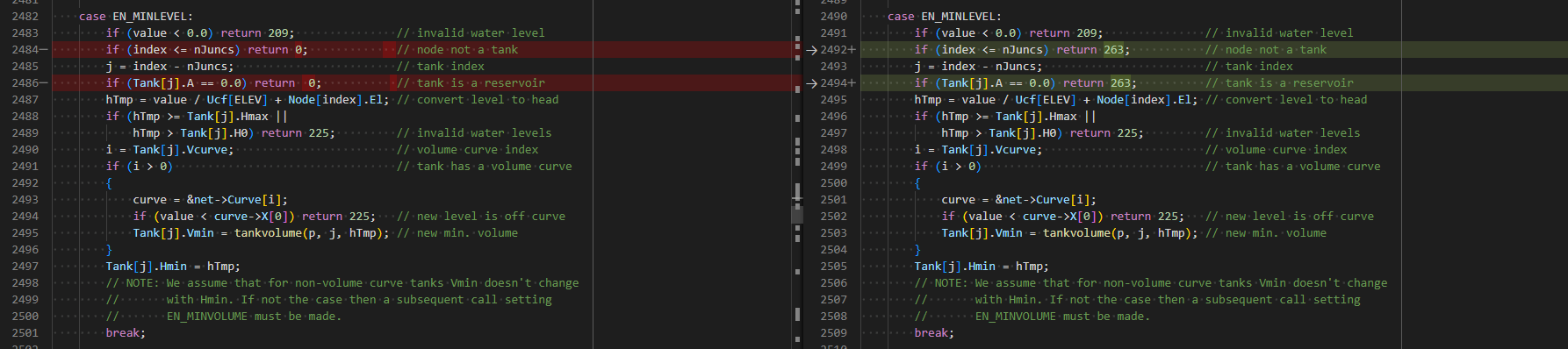The height and width of the screenshot is (349, 1568).
Task: Click the minus marker at deleted line 2486
Action: click(x=44, y=83)
